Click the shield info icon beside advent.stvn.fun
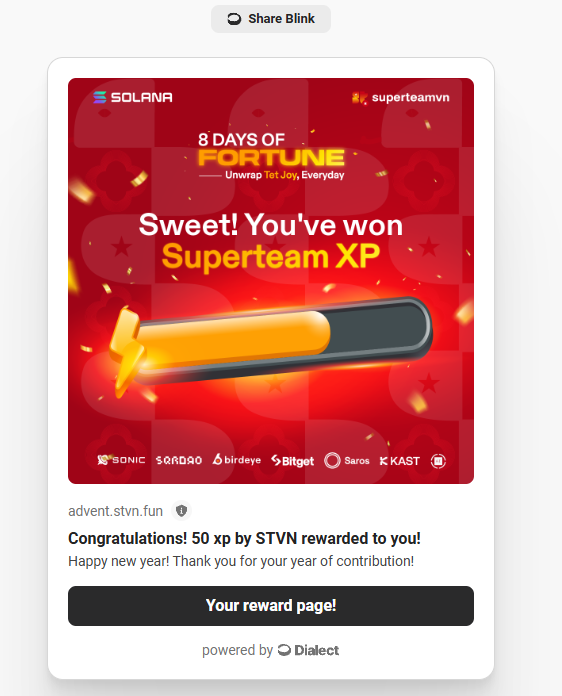562x696 pixels. [181, 511]
